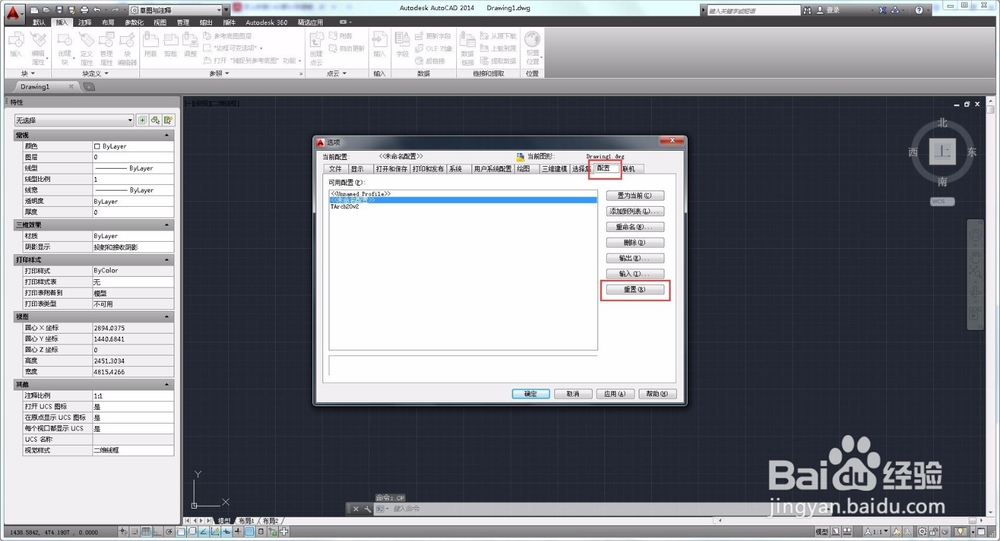Click the Open file icon in quick access toolbar

(47, 10)
